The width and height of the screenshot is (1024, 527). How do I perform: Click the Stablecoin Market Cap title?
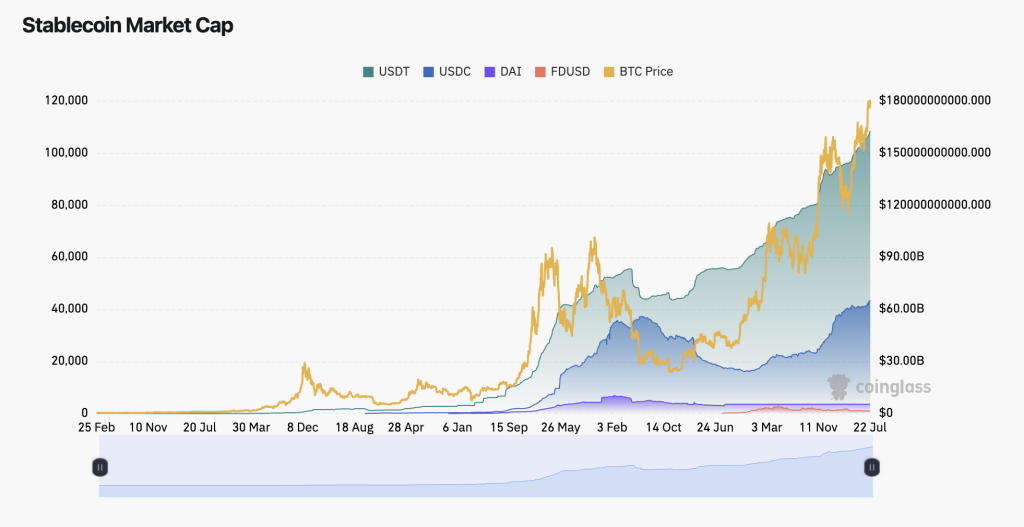click(x=127, y=25)
